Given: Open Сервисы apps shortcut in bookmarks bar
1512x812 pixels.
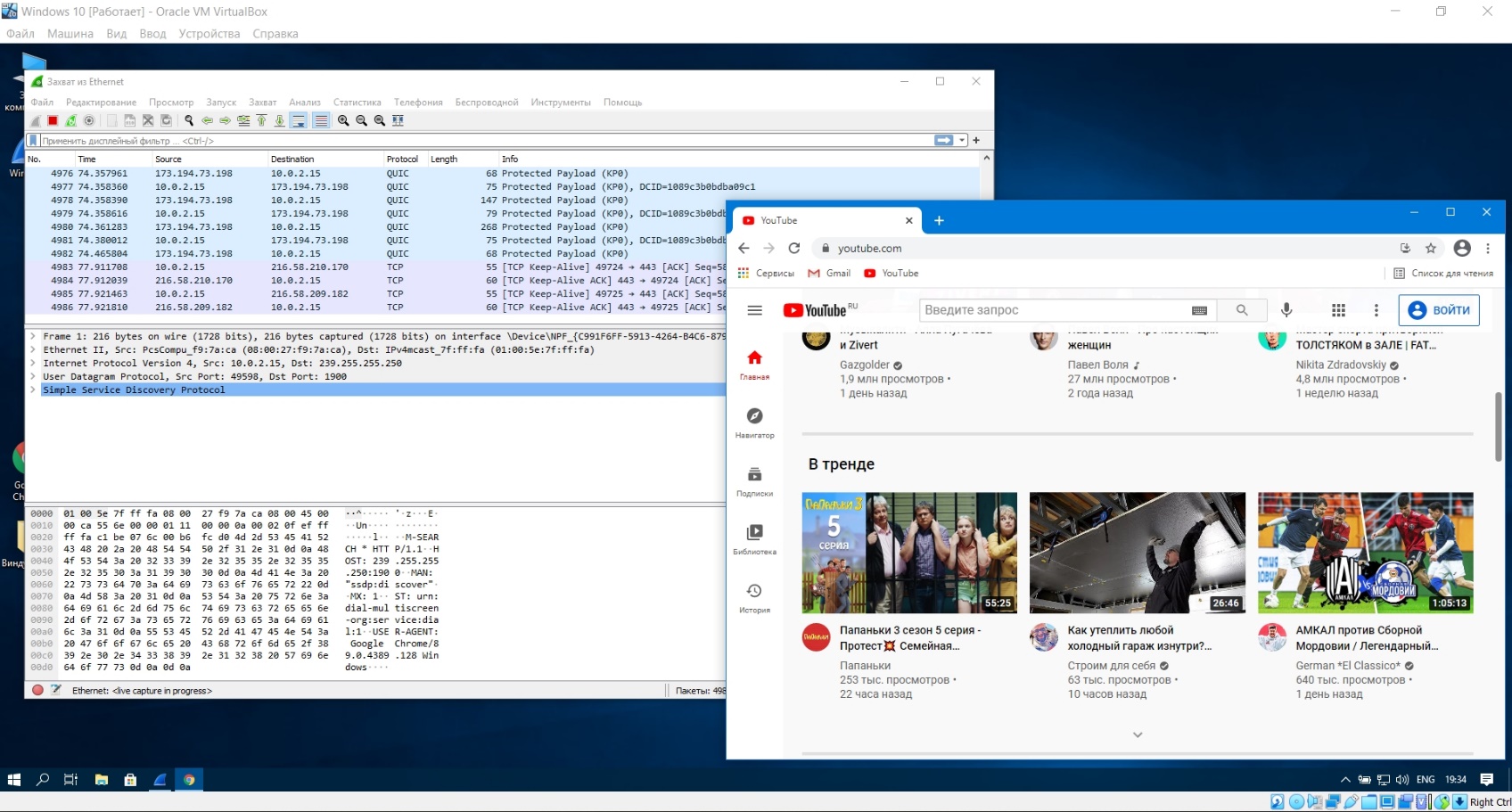Looking at the screenshot, I should pos(766,274).
